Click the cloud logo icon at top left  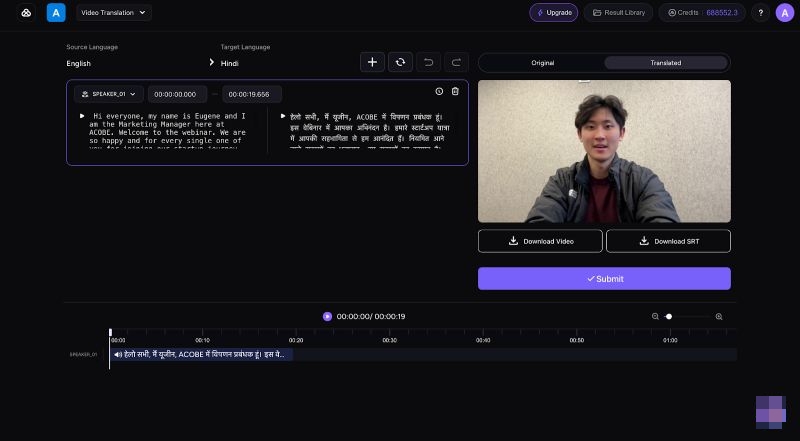pyautogui.click(x=26, y=13)
